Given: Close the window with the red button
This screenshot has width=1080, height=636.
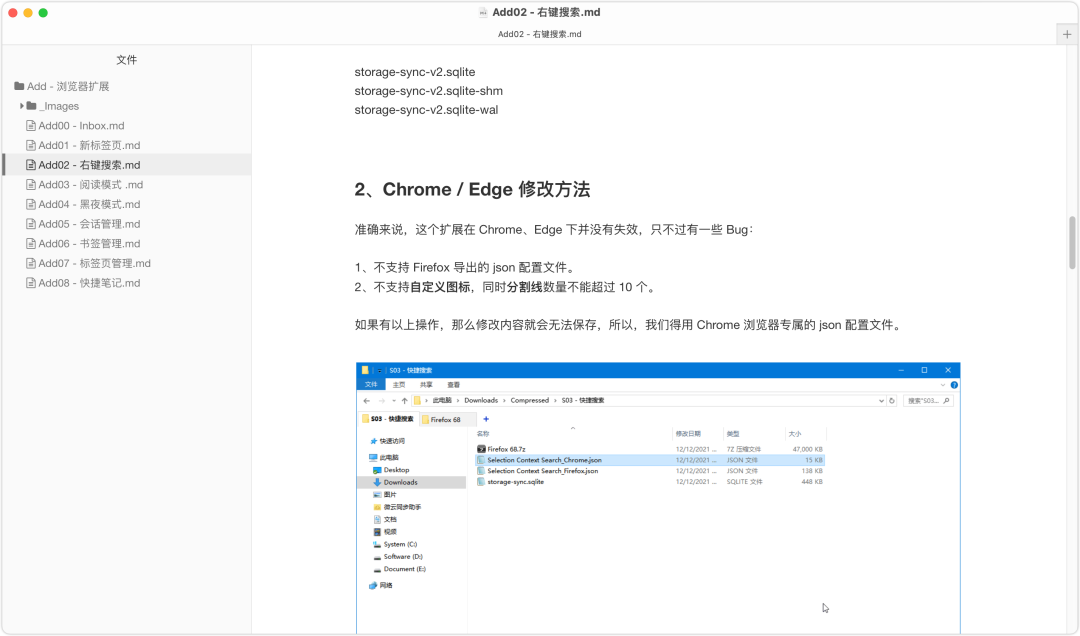Looking at the screenshot, I should tap(12, 12).
